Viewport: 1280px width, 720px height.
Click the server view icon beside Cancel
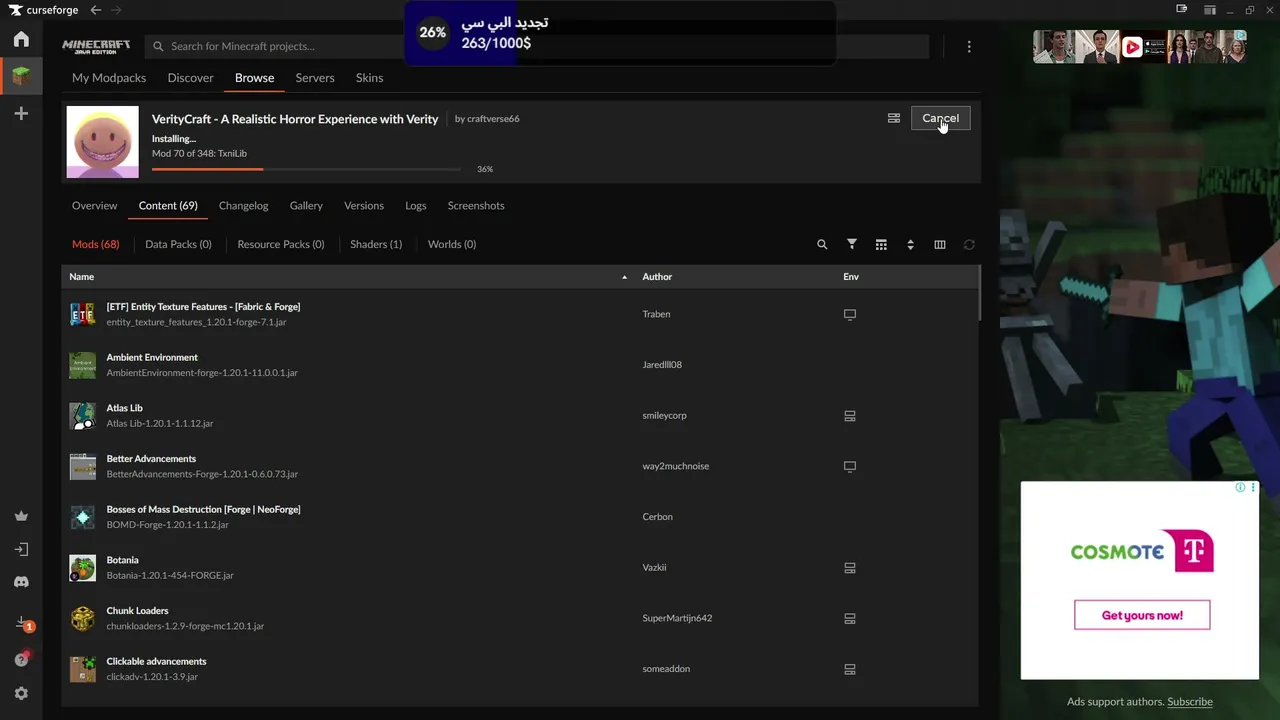pos(894,118)
